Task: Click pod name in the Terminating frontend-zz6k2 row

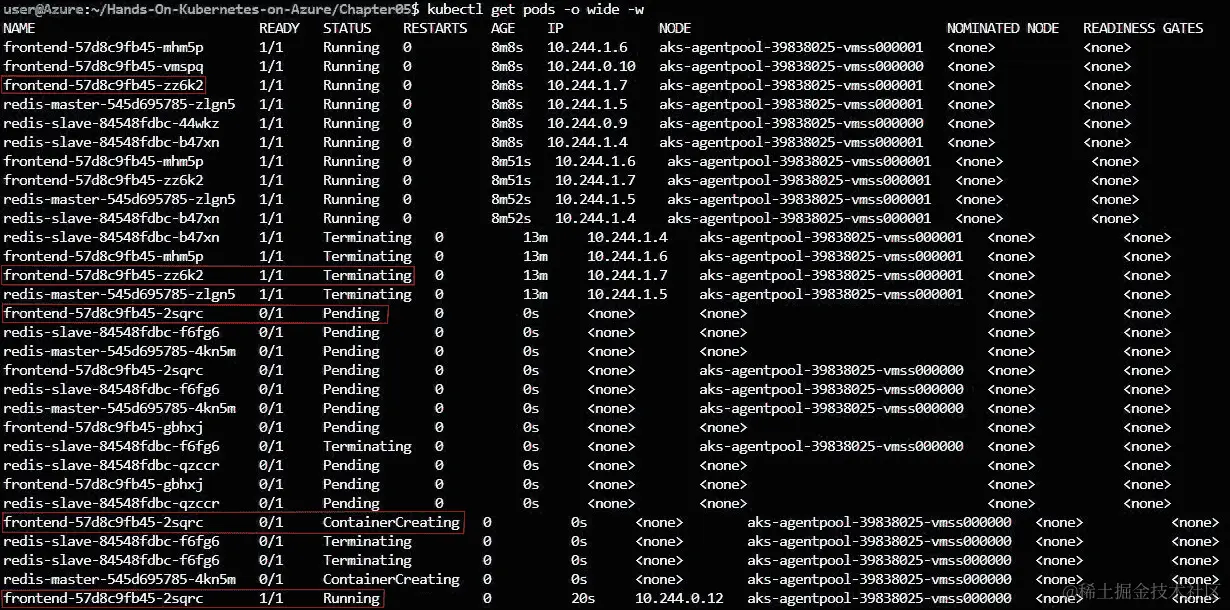Action: 103,275
